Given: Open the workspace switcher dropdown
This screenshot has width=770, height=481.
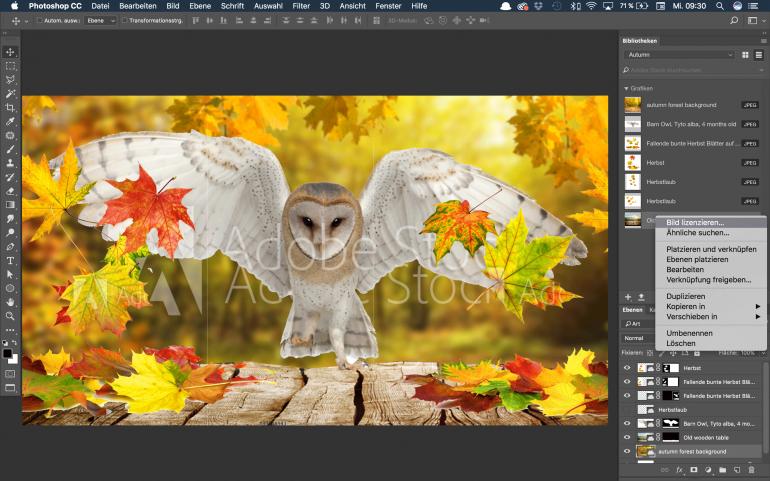Looking at the screenshot, I should [x=755, y=21].
